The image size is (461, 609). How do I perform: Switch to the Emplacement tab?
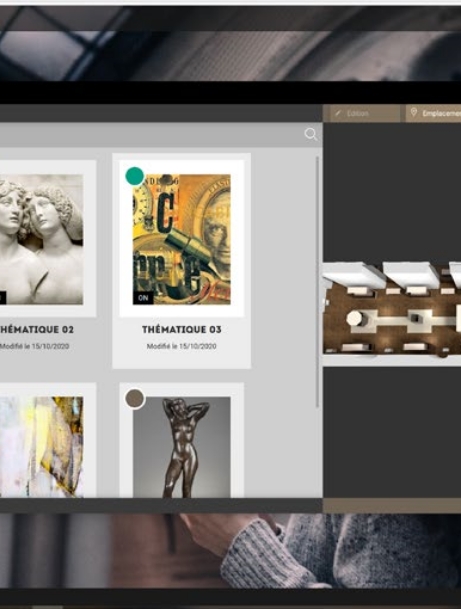click(433, 113)
